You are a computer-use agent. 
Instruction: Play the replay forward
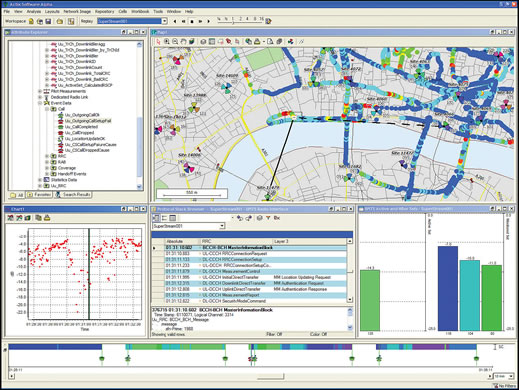(200, 21)
